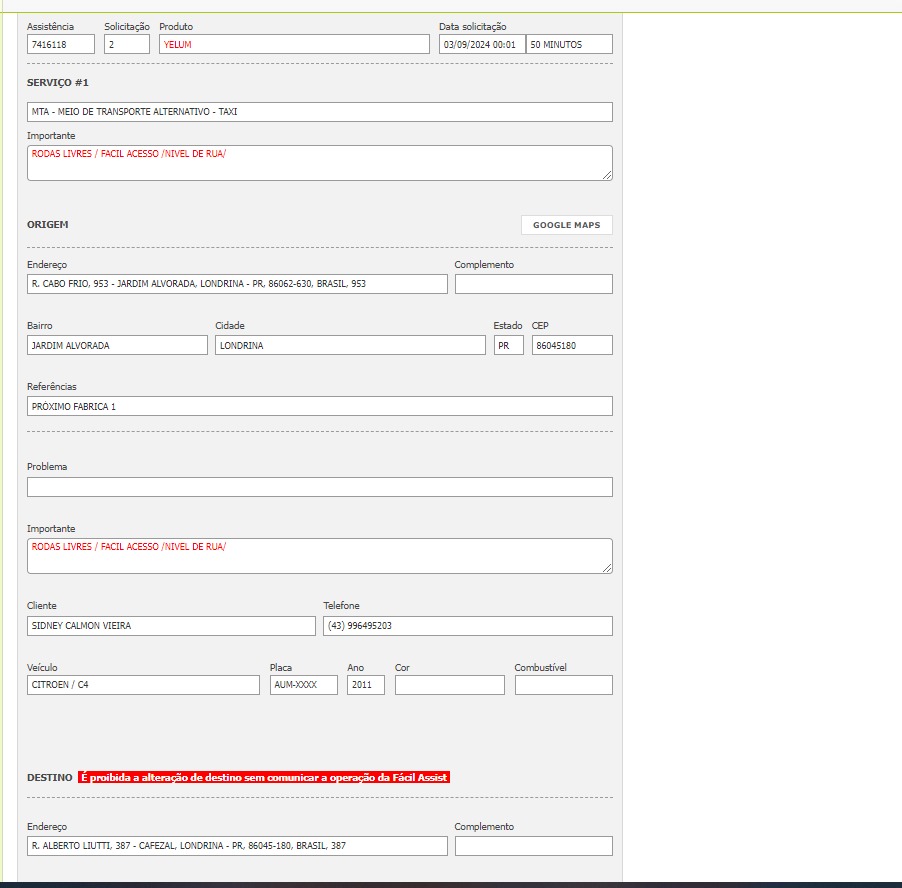The image size is (902, 888).
Task: Click the origin Endereço field with R. Cabo Frio
Action: click(237, 284)
